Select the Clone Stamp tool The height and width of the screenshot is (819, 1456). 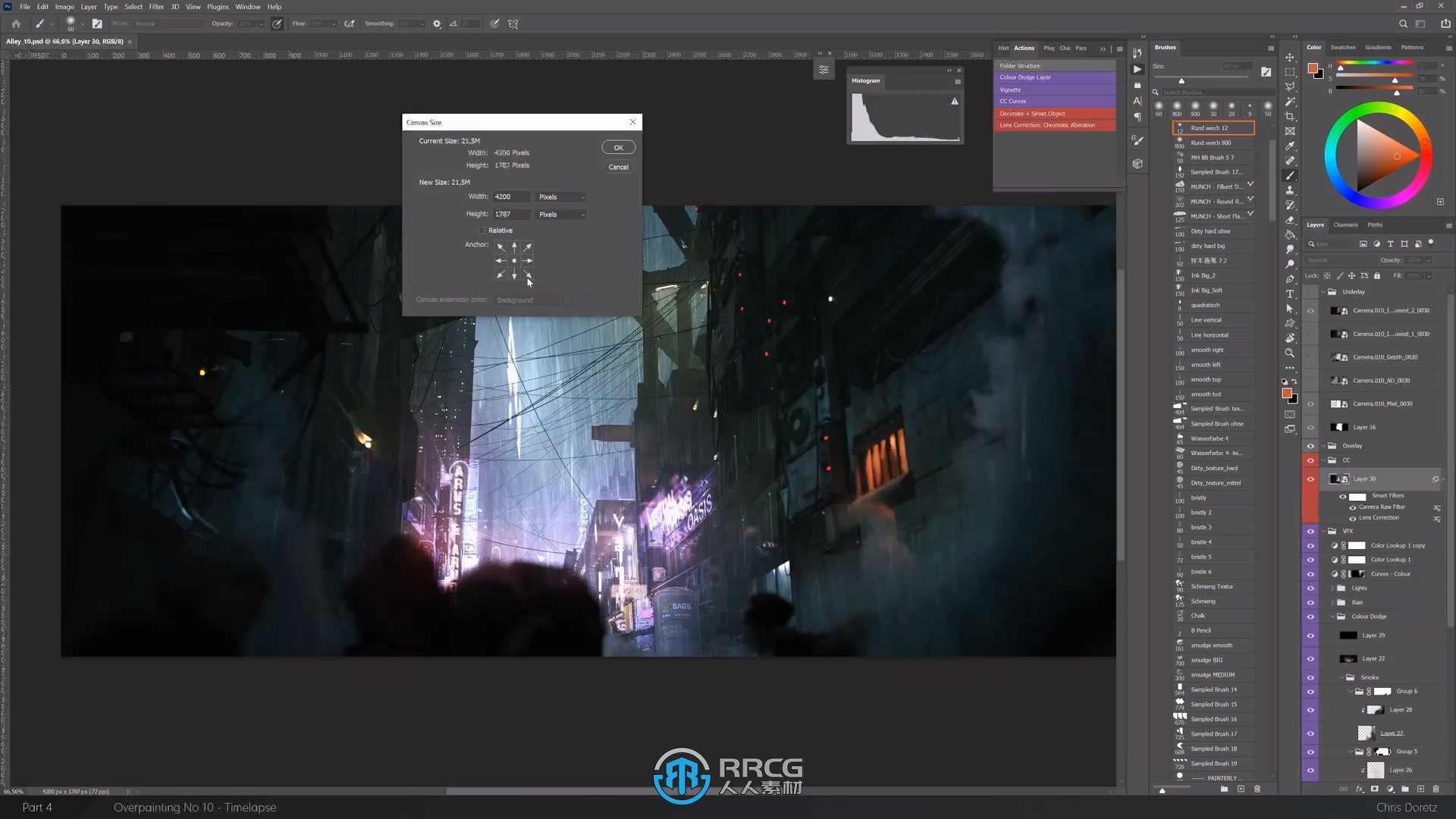point(1289,190)
